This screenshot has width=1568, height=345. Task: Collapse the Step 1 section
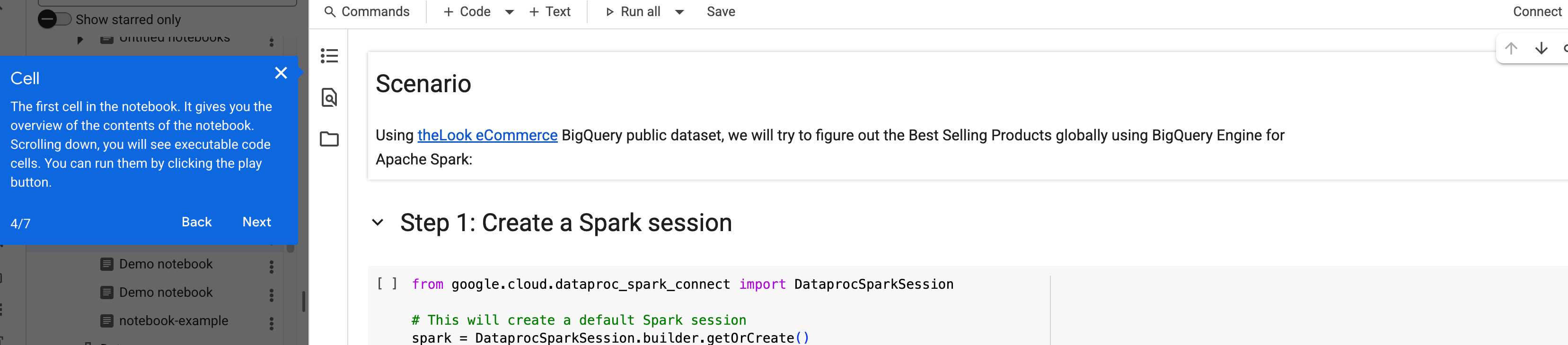tap(378, 223)
